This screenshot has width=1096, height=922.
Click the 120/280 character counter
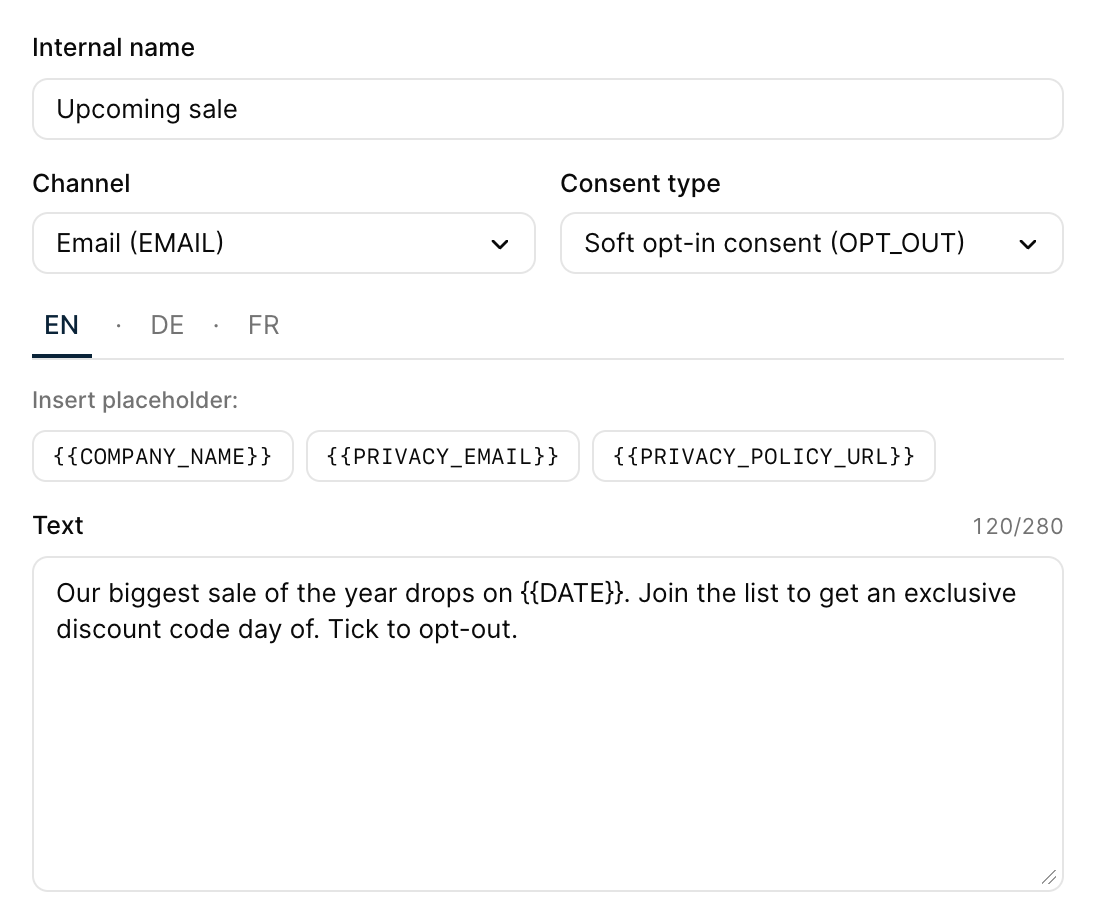1018,526
